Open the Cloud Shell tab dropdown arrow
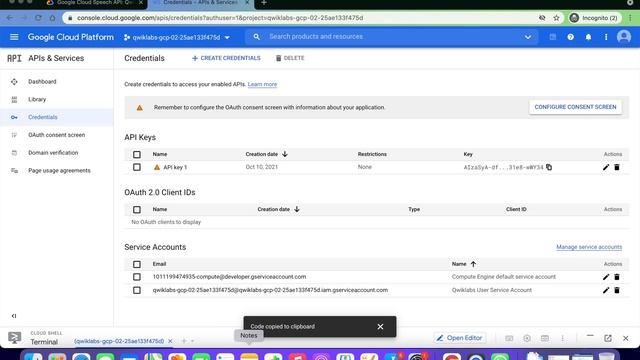Viewport: 640px width, 360px height. pyautogui.click(x=192, y=341)
